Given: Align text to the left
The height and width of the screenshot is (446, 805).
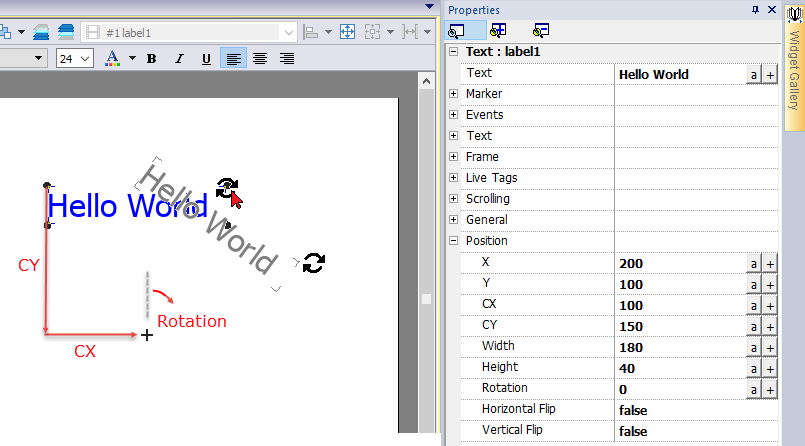Looking at the screenshot, I should tap(232, 59).
